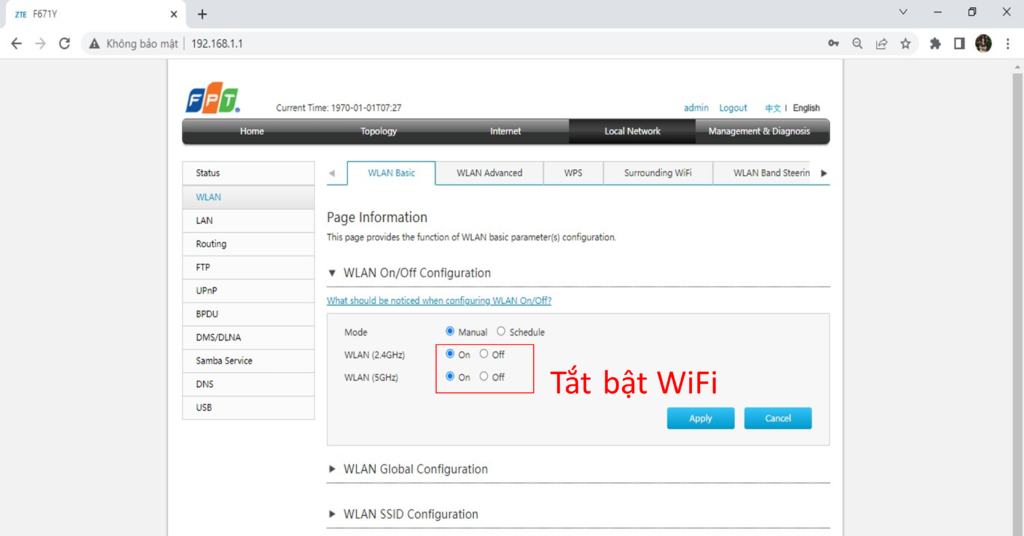Click the saved passwords key icon

point(833,44)
